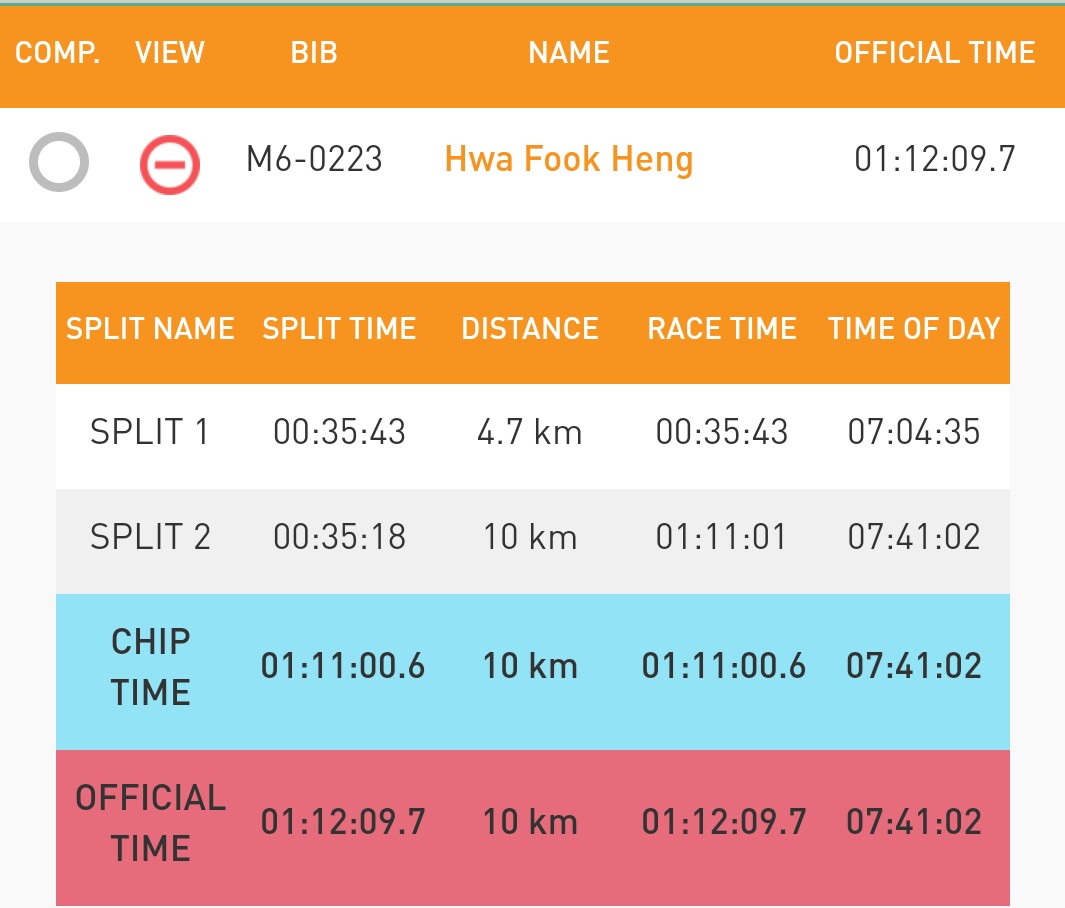The height and width of the screenshot is (908, 1065).
Task: Click bib number M6-0223
Action: 314,160
